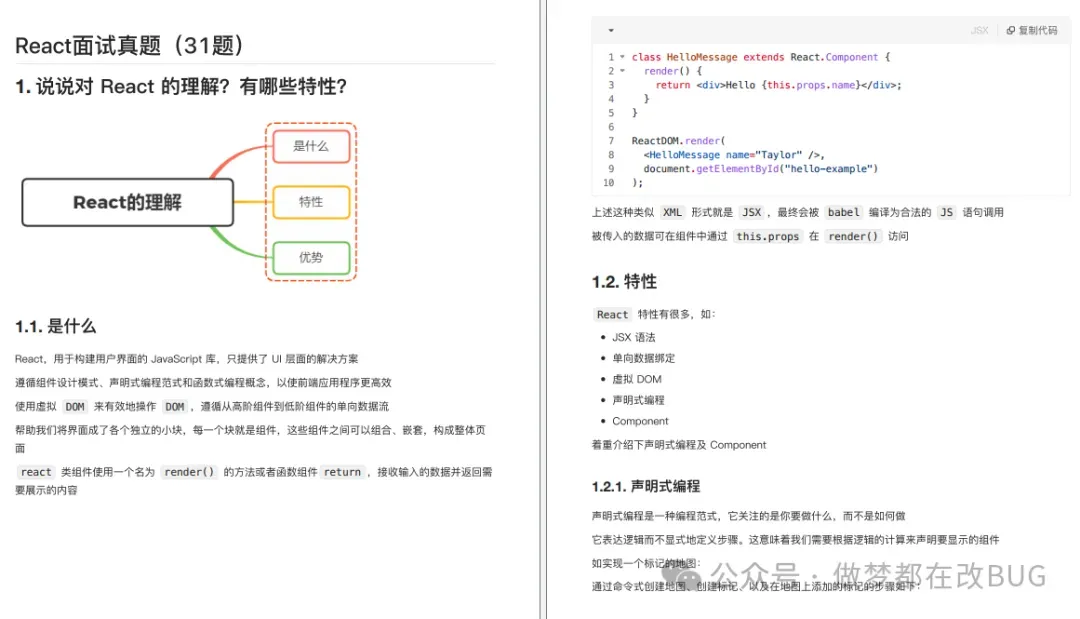The height and width of the screenshot is (619, 1080).
Task: Click the inline code tag react
Action: [36, 472]
